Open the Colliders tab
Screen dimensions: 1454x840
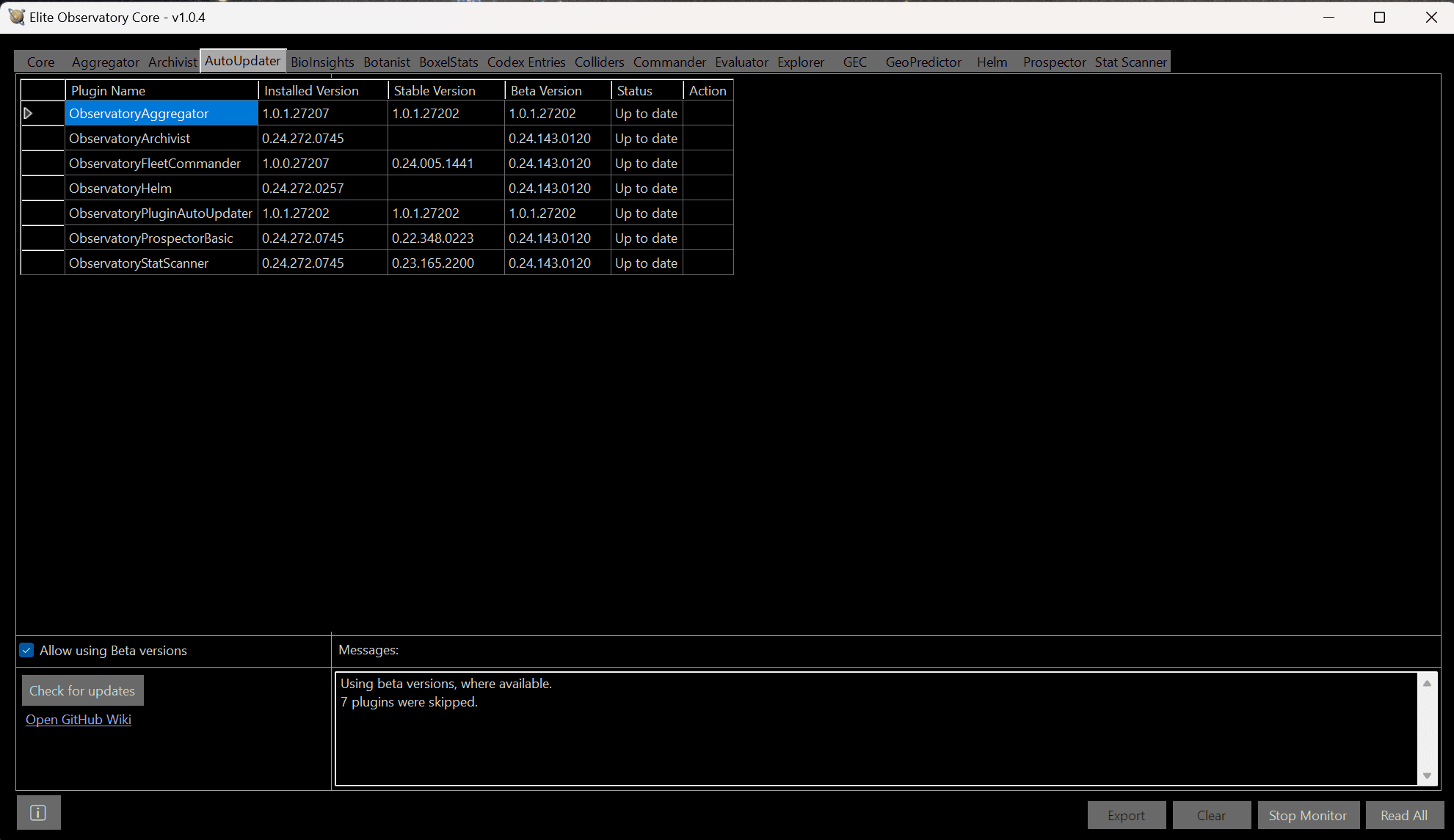pyautogui.click(x=599, y=62)
